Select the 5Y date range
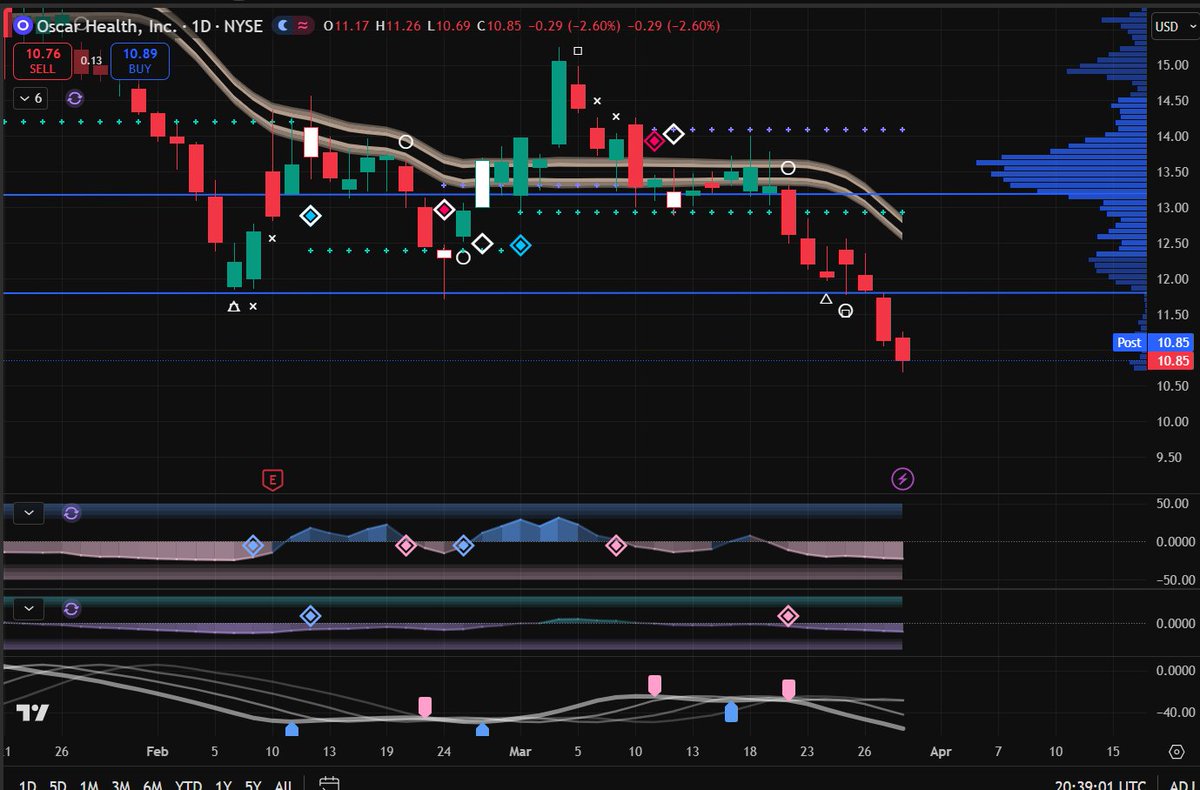Image resolution: width=1200 pixels, height=790 pixels. click(255, 785)
